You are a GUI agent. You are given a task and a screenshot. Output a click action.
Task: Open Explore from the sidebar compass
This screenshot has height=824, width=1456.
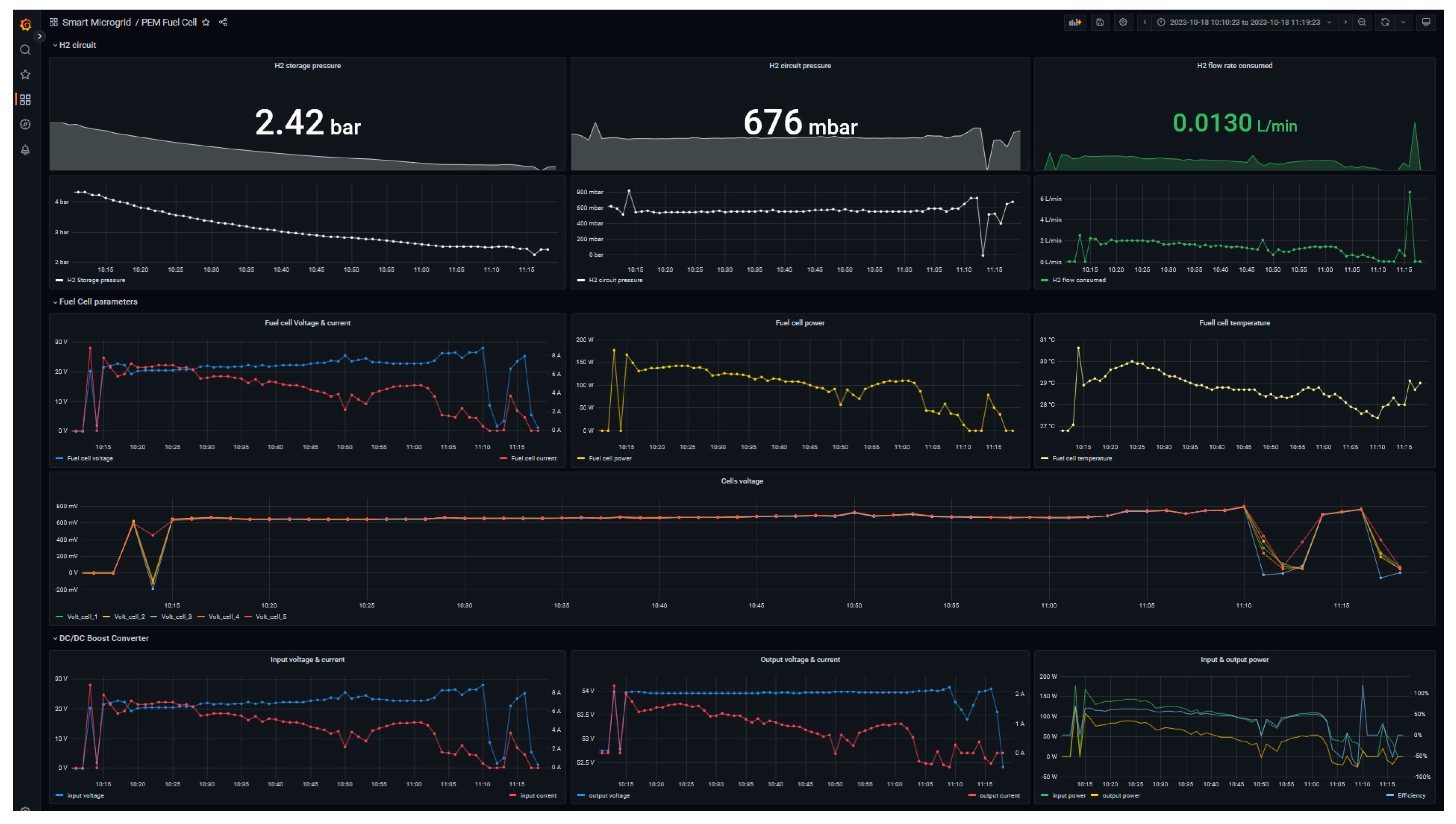25,124
